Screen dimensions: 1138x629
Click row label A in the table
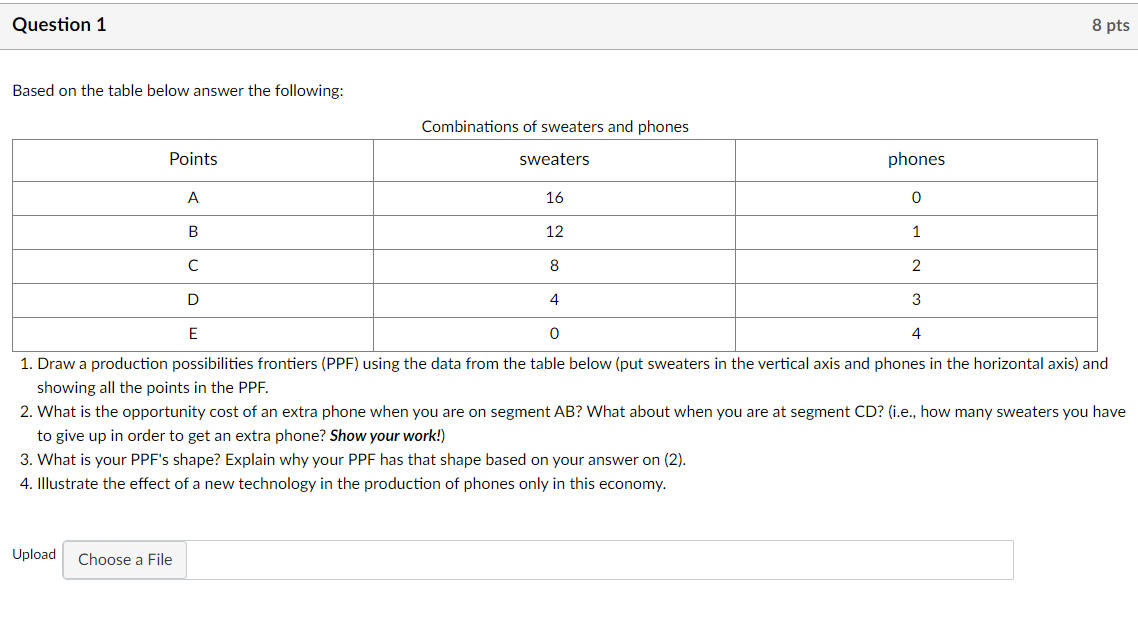(x=193, y=197)
